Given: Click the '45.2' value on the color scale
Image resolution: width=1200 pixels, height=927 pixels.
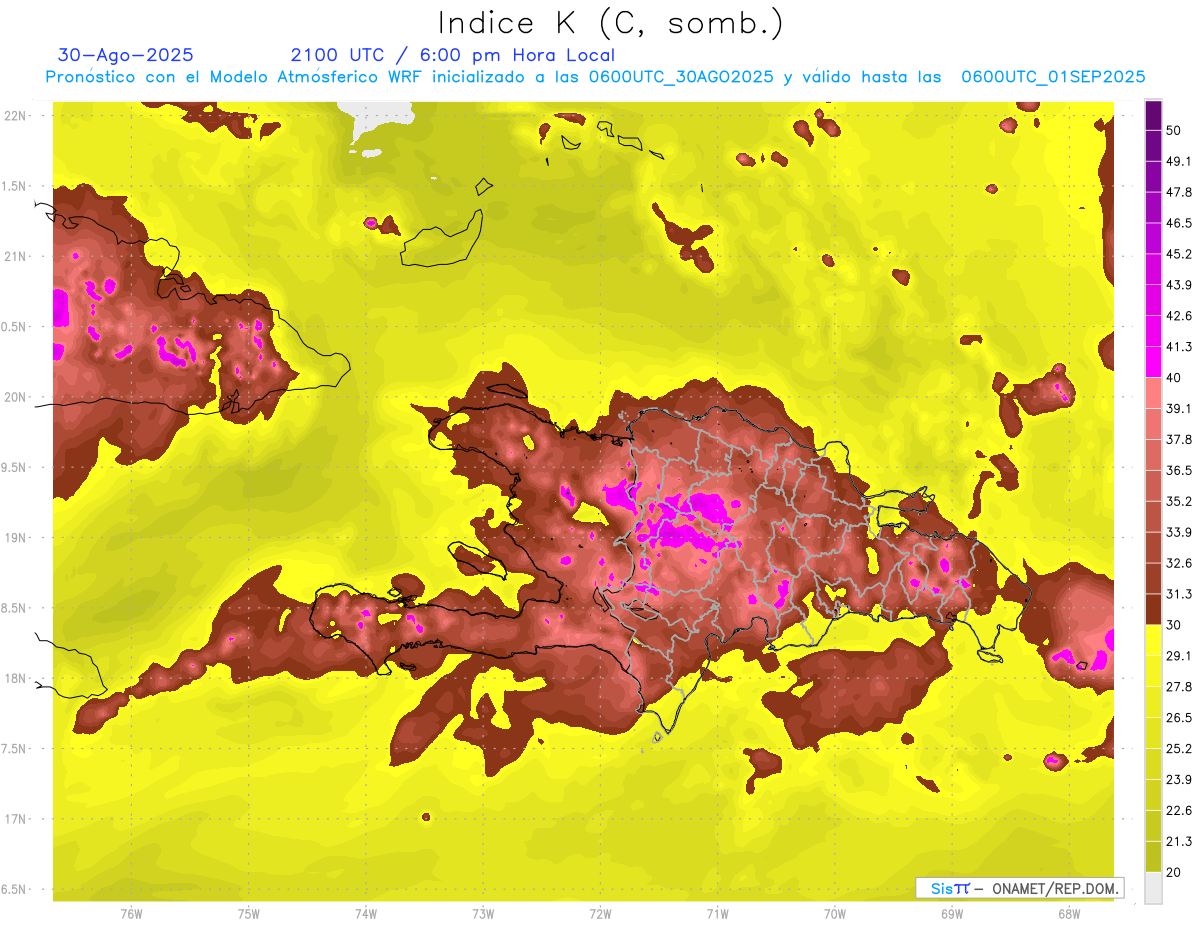Looking at the screenshot, I should click(x=1179, y=254).
